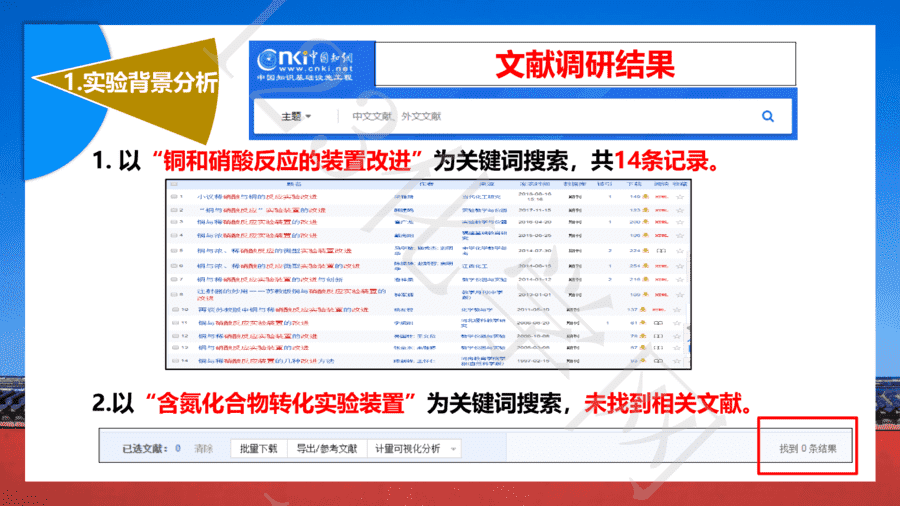Image resolution: width=900 pixels, height=506 pixels.
Task: Tick the checkbox for result 4
Action: (174, 236)
